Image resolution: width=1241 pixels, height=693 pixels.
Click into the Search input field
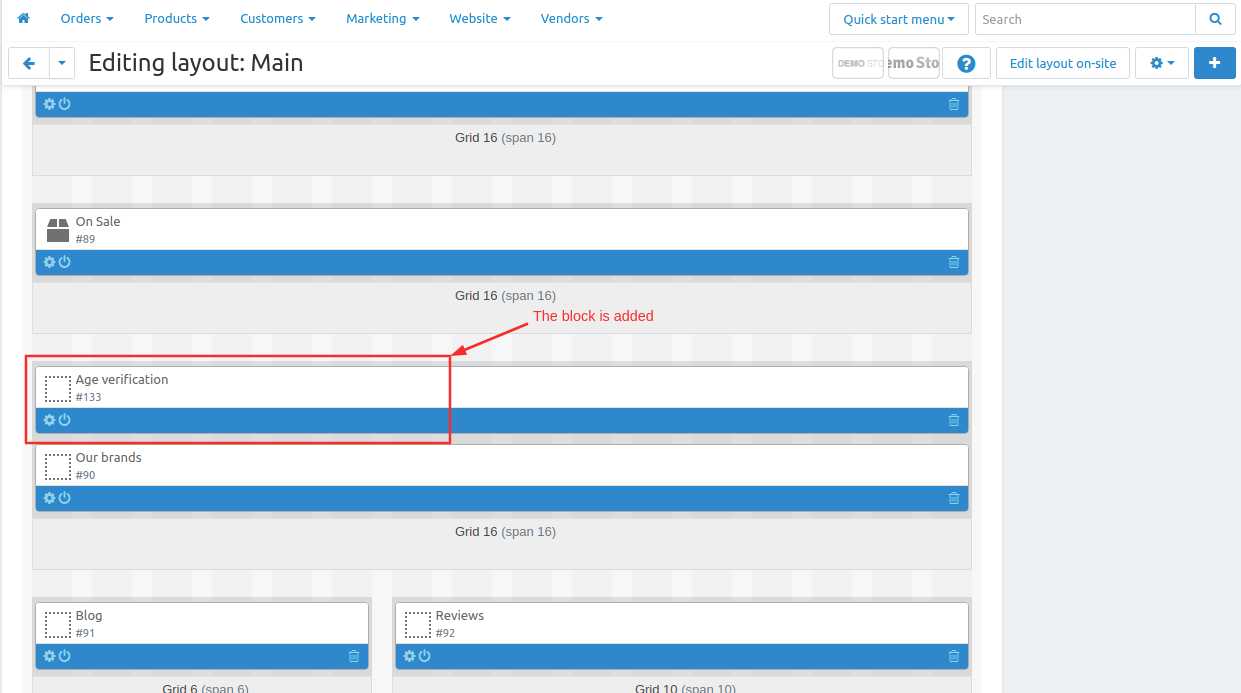point(1084,19)
